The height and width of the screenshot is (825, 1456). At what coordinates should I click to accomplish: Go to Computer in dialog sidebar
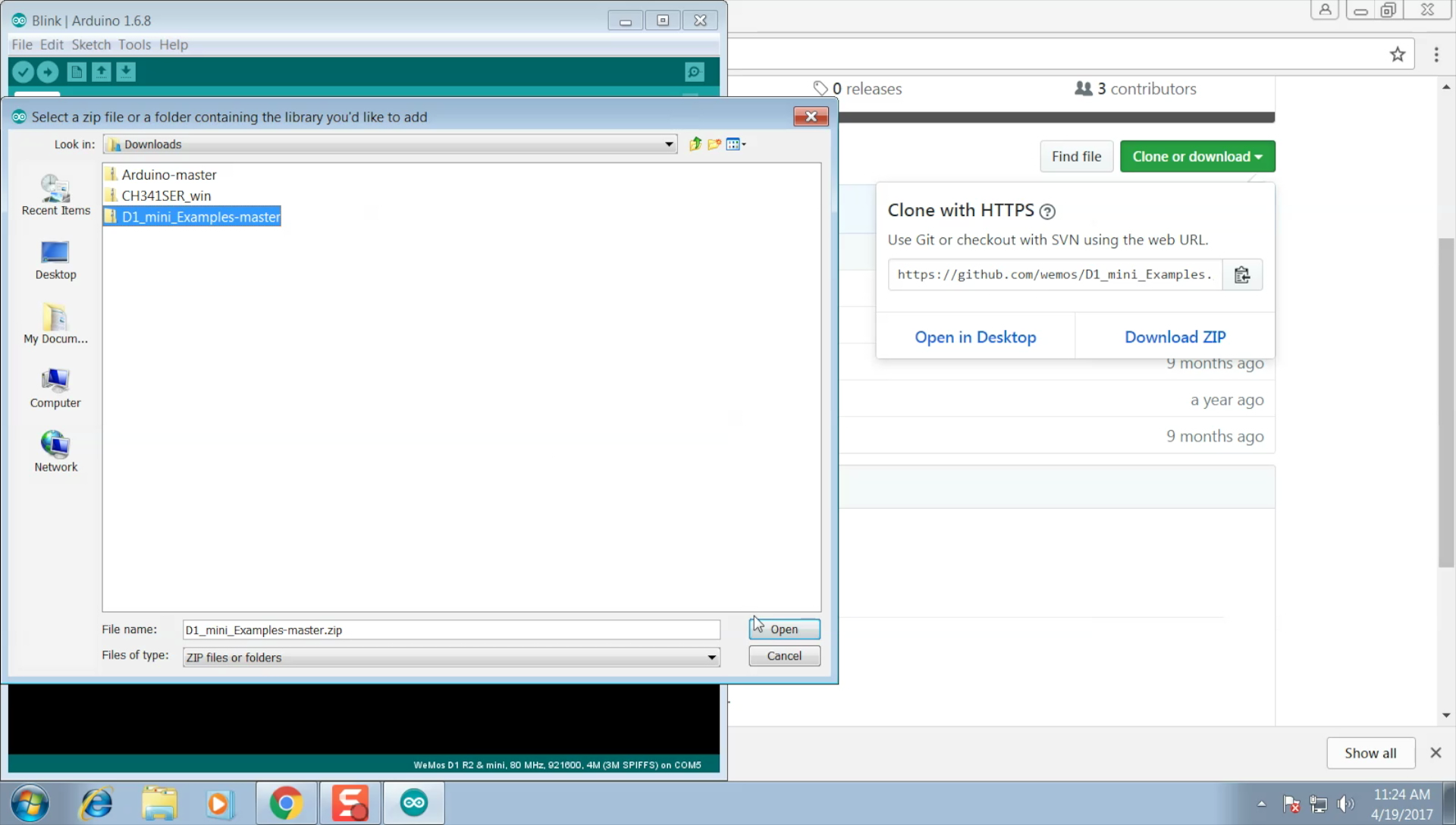[55, 388]
